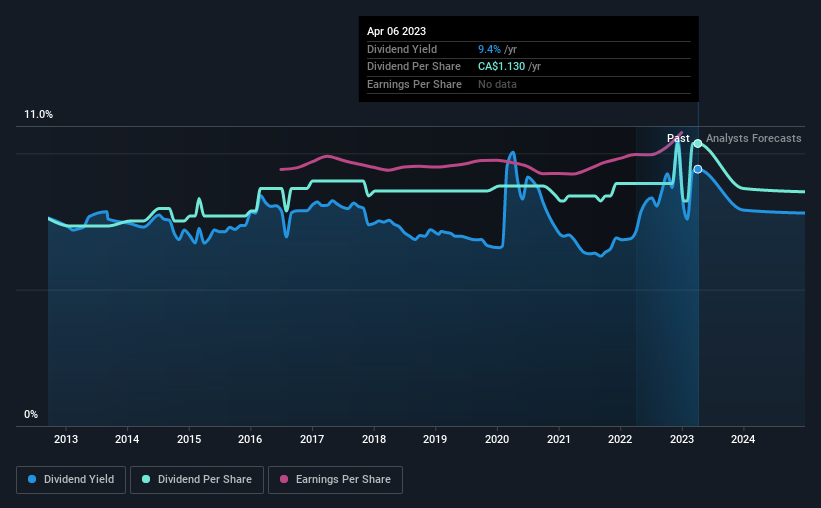Click the 2018 x-axis label
This screenshot has width=821, height=508.
pyautogui.click(x=374, y=439)
